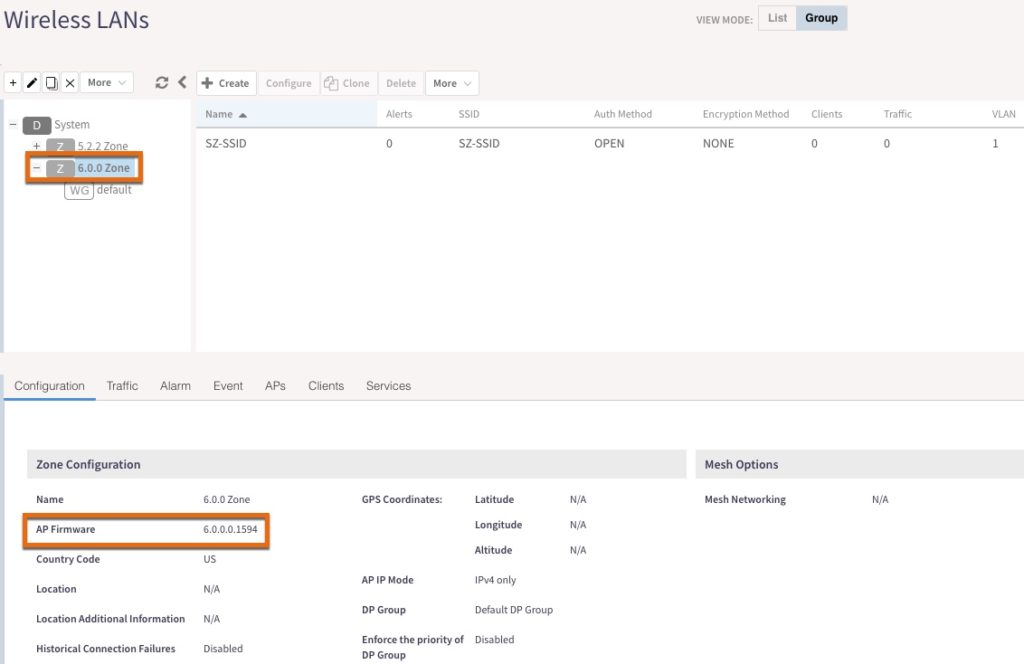Switch view mode to List
The width and height of the screenshot is (1024, 664).
(777, 18)
